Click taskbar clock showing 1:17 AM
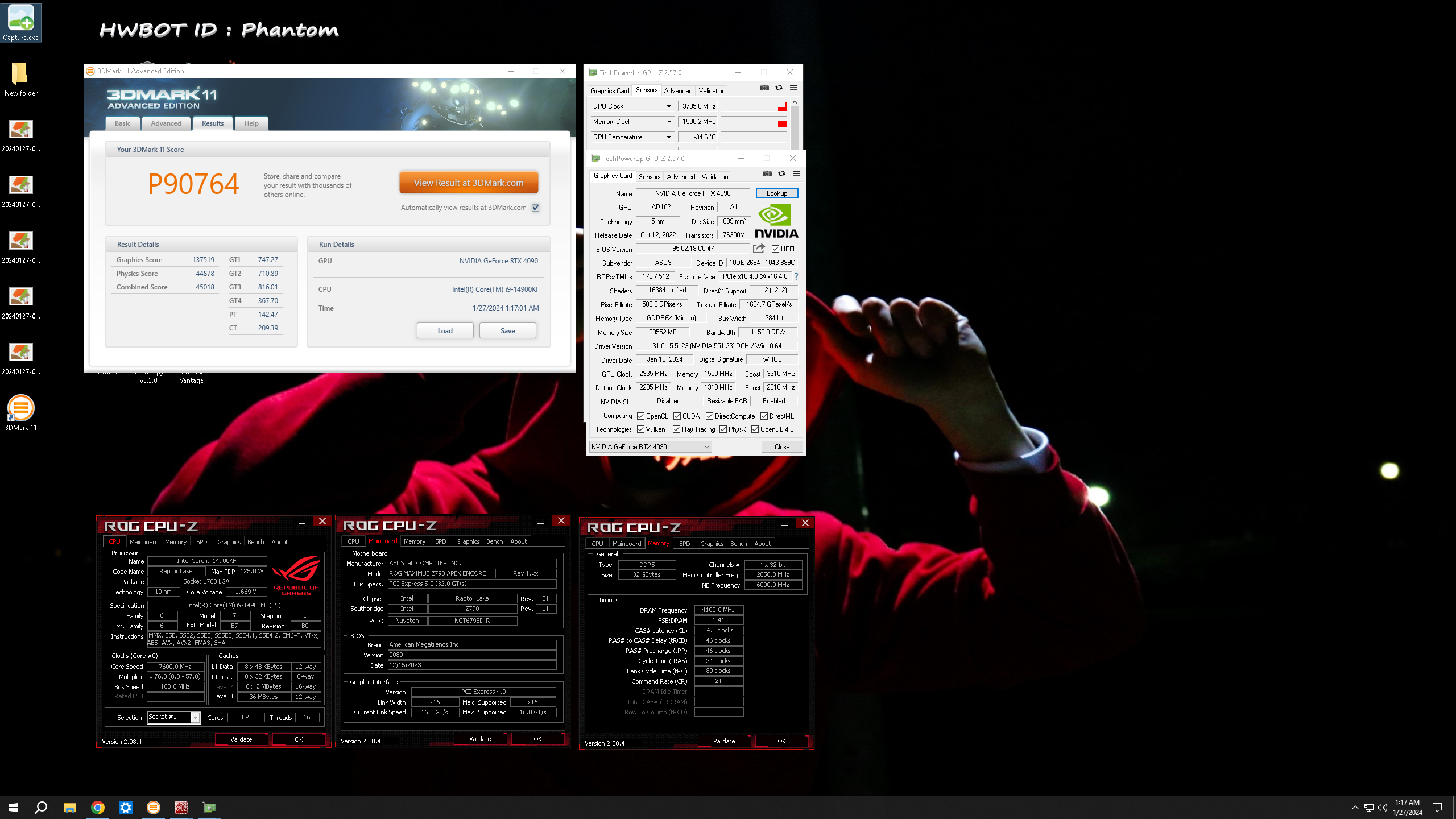1456x819 pixels. (1408, 808)
